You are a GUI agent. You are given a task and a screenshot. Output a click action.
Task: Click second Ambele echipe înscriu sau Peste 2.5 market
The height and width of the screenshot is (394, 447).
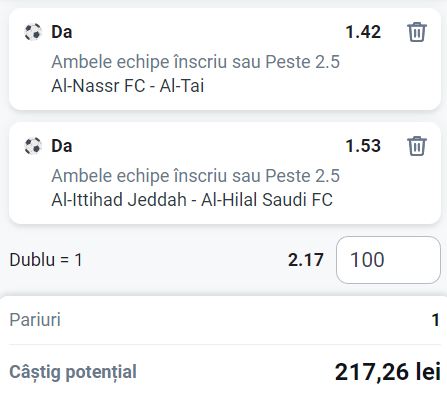pyautogui.click(x=196, y=176)
